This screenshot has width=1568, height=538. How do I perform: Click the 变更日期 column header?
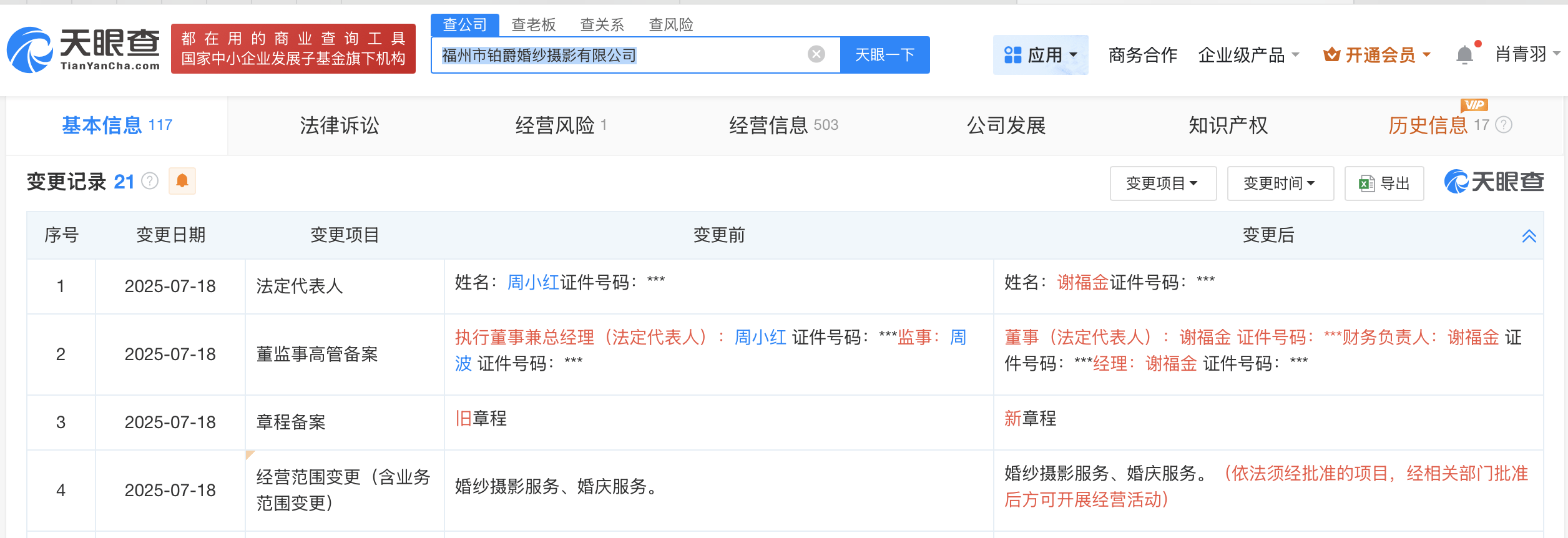pyautogui.click(x=171, y=235)
